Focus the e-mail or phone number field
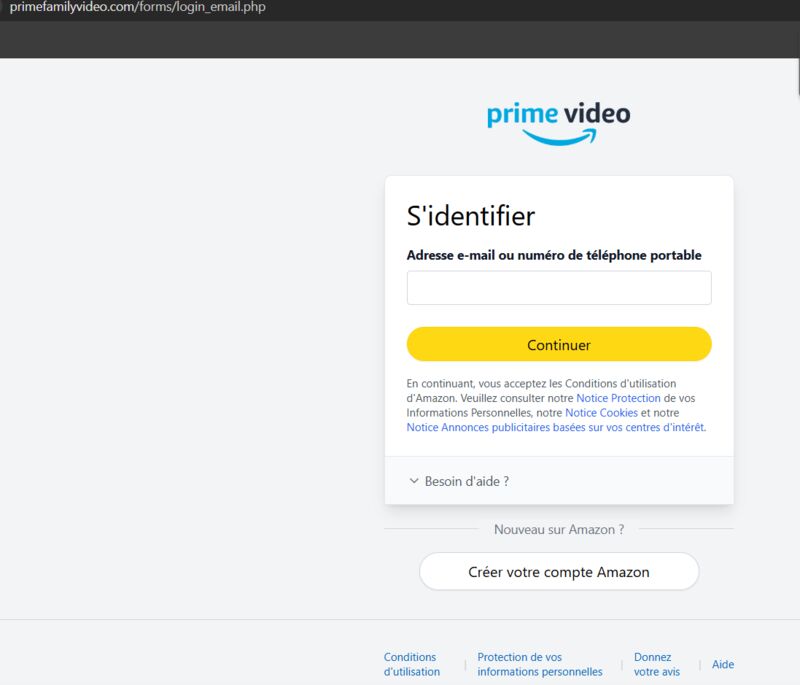 click(x=559, y=288)
